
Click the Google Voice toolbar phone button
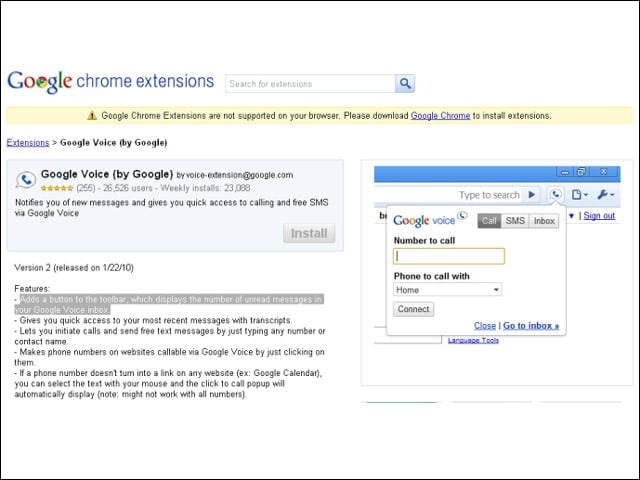(x=556, y=194)
